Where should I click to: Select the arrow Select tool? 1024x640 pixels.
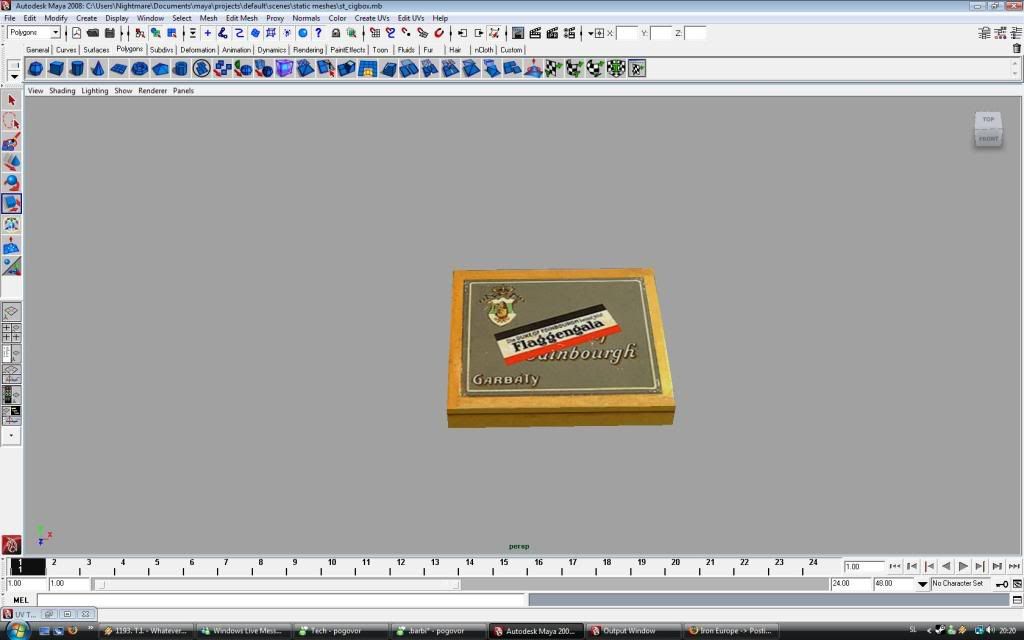click(11, 101)
